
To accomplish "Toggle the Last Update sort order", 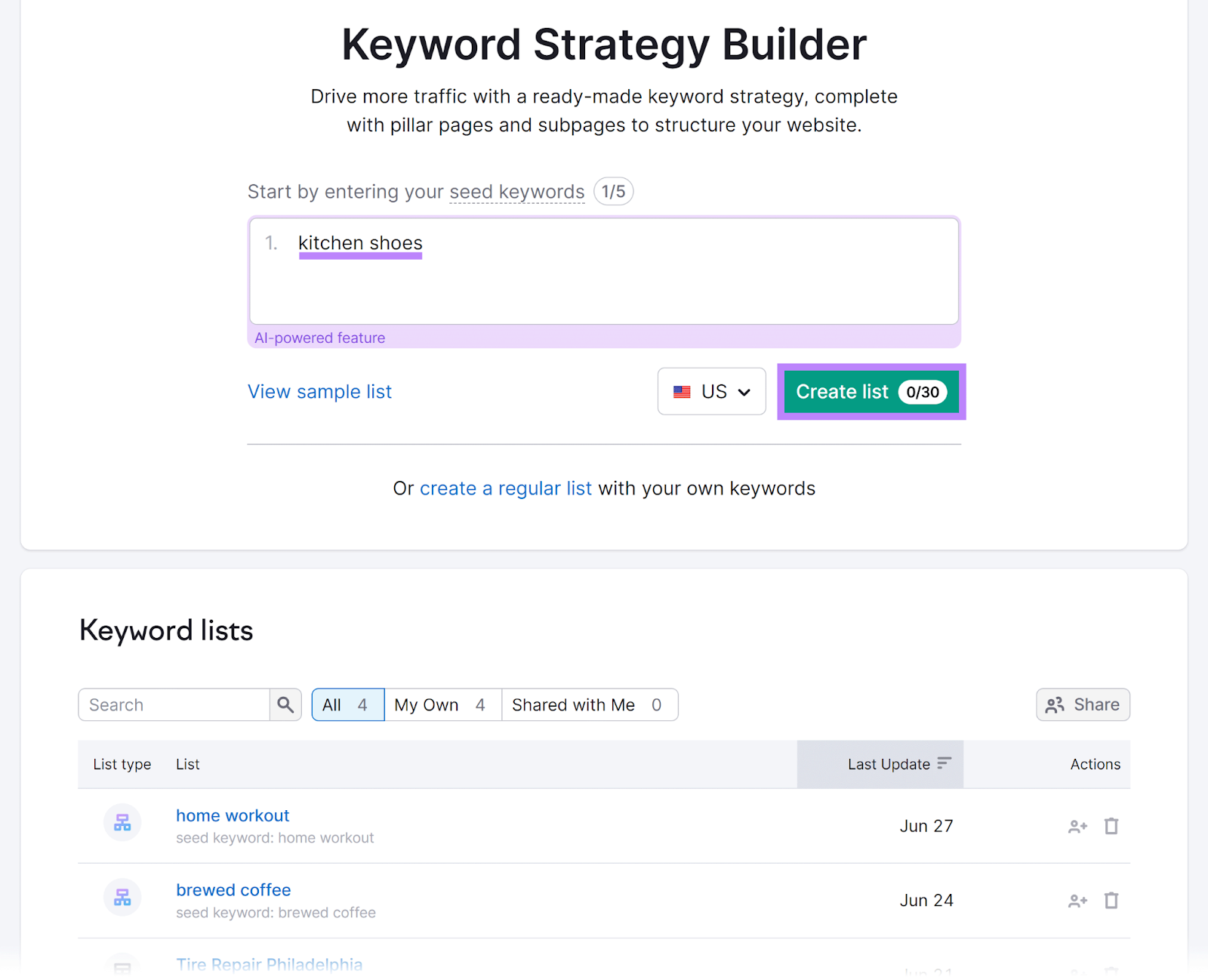I will click(944, 763).
